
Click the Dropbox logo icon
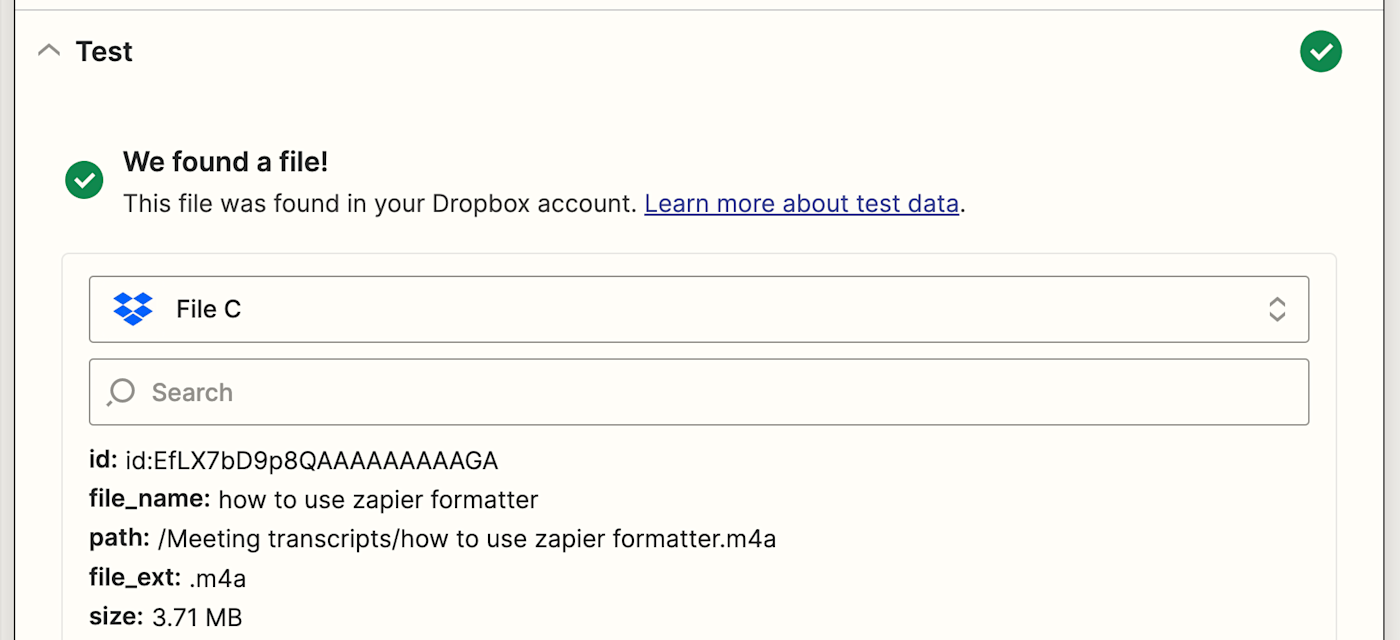[133, 309]
